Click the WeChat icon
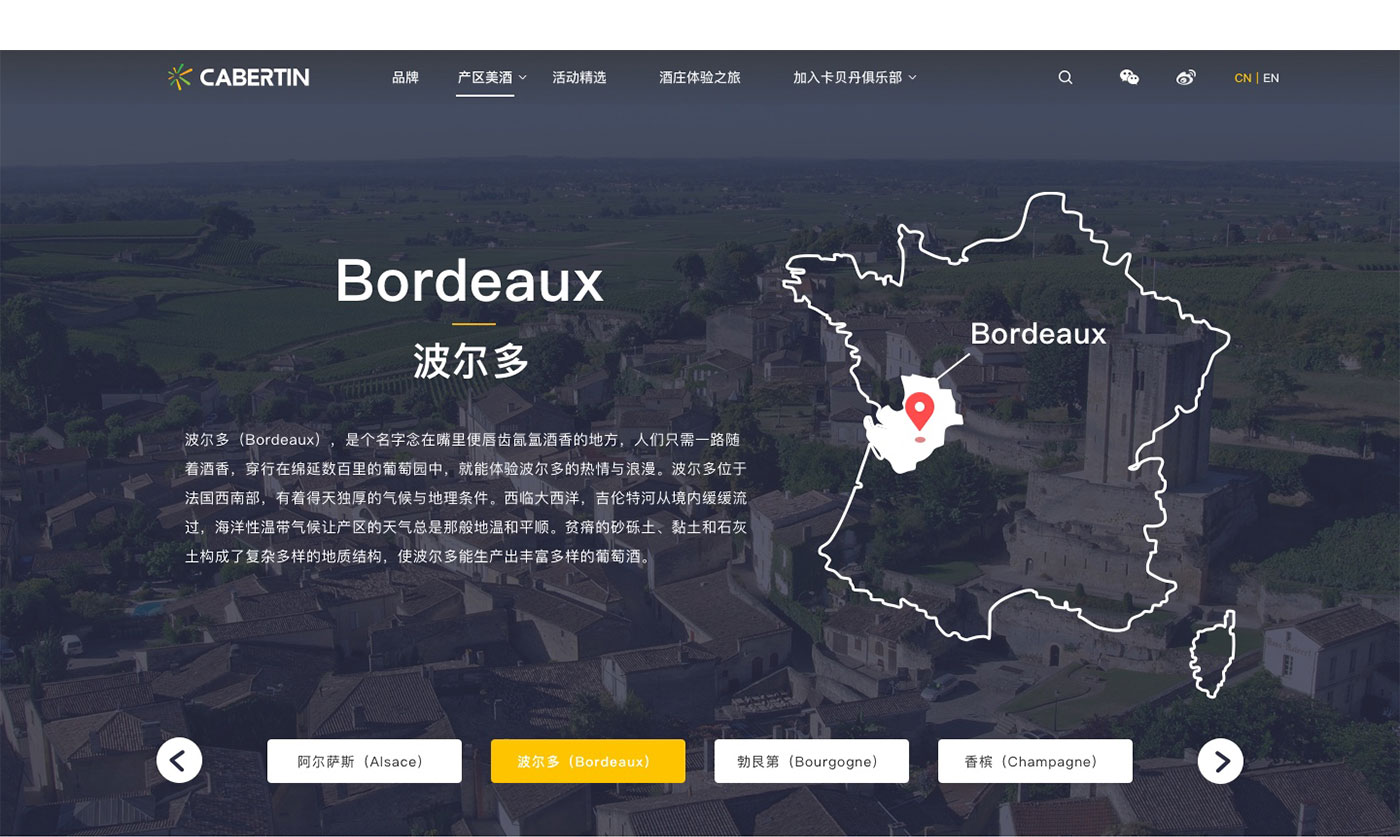Screen dimensions: 1400x837 point(1129,77)
